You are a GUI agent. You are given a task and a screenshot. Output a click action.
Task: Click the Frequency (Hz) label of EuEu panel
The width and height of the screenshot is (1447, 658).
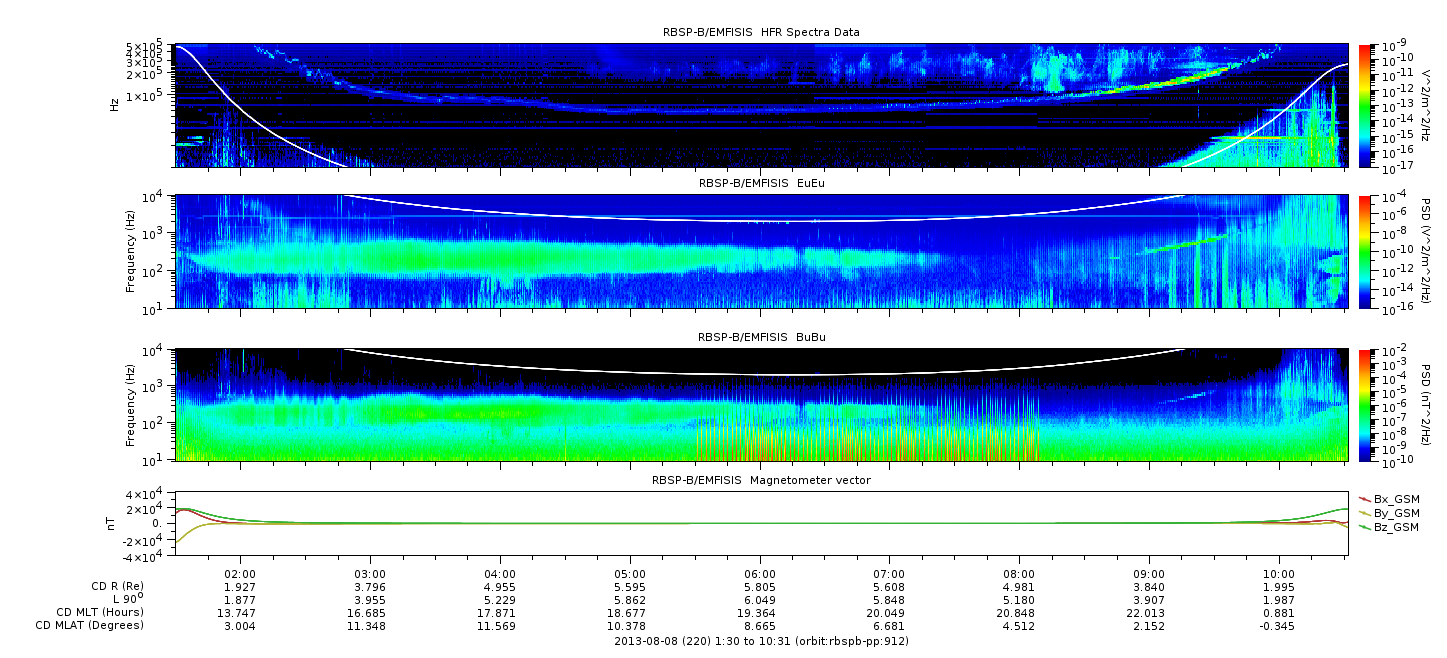[x=130, y=251]
